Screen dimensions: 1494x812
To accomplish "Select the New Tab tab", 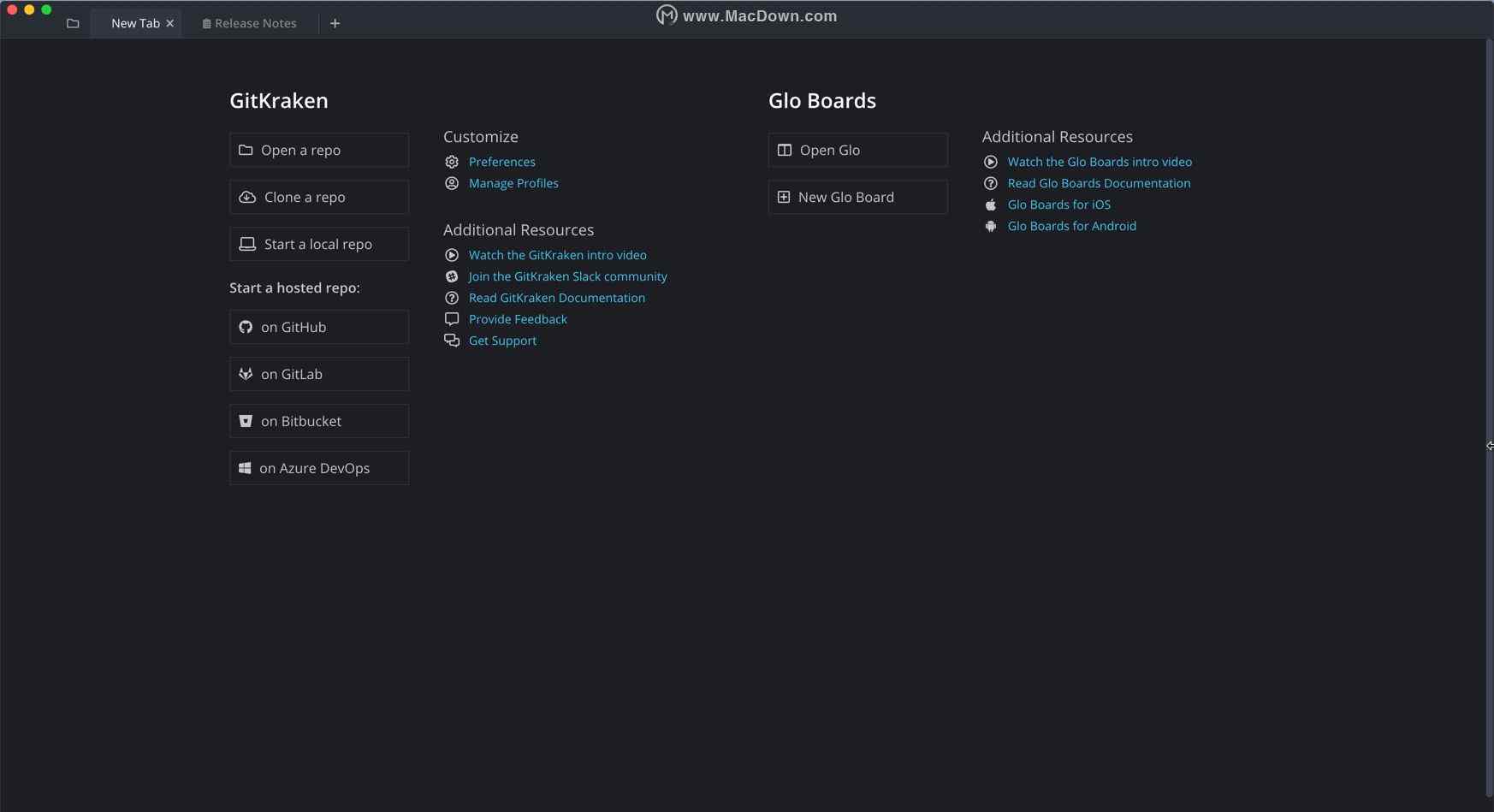I will [135, 23].
